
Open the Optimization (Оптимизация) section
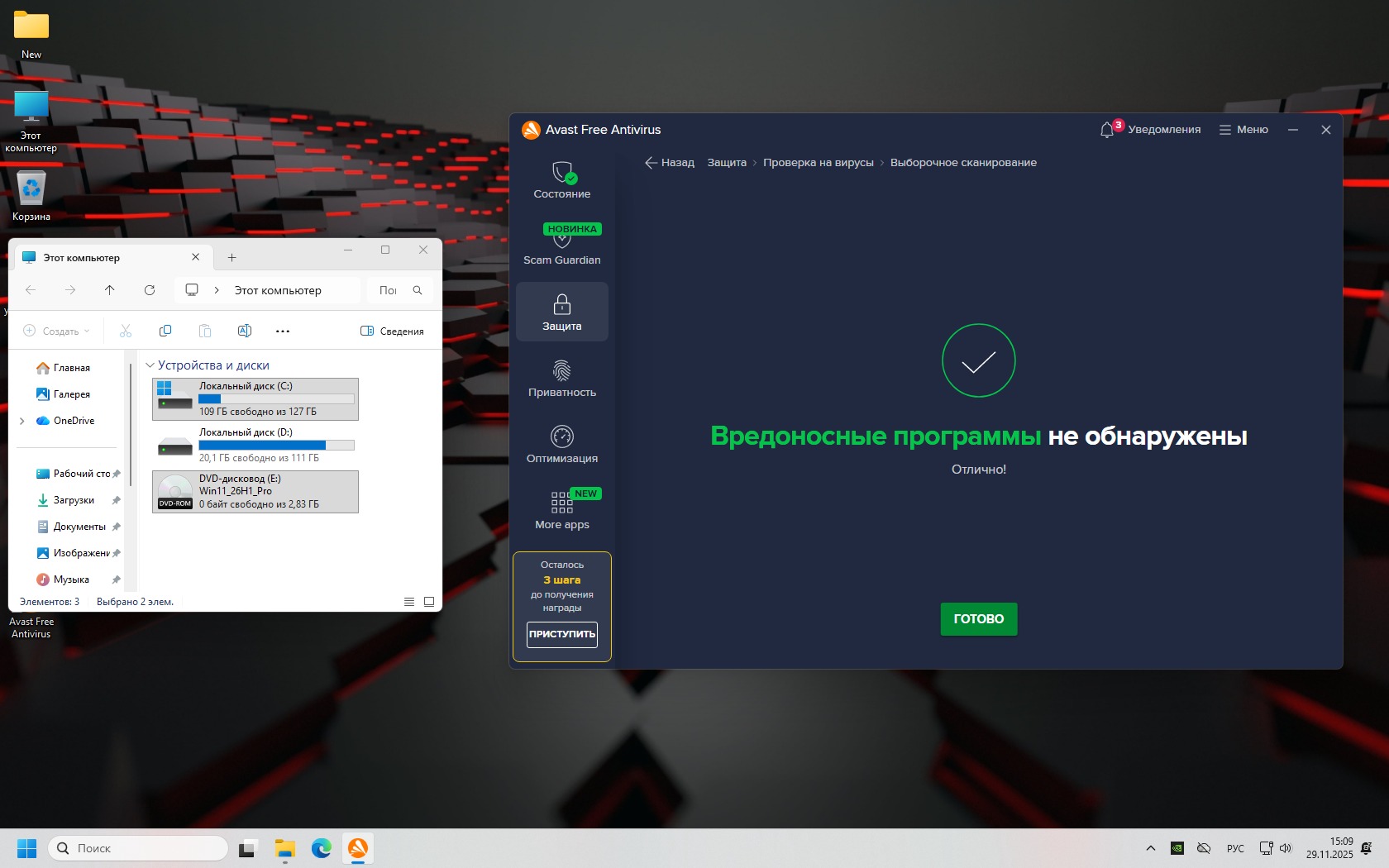point(561,444)
